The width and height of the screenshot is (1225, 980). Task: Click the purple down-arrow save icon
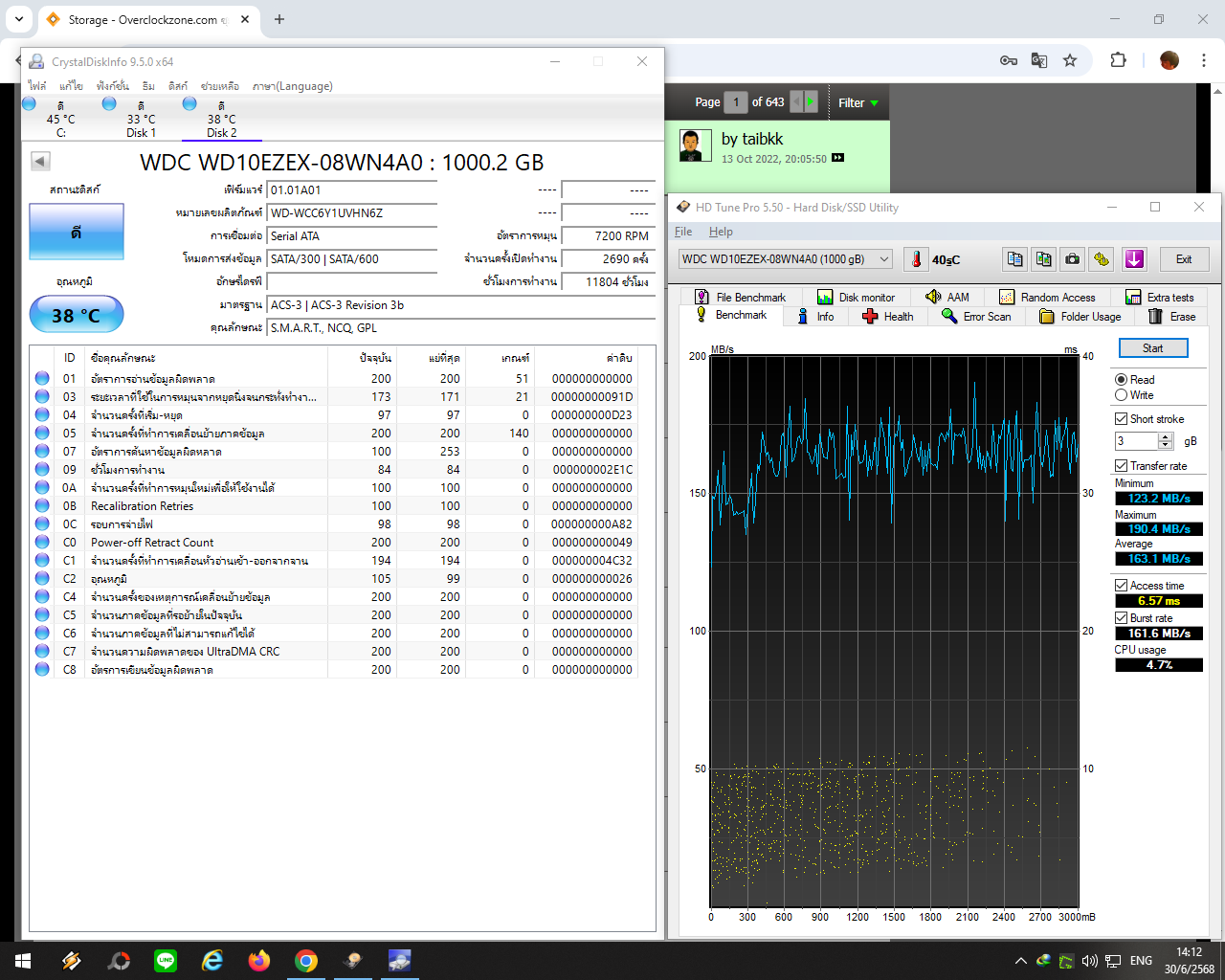pyautogui.click(x=1134, y=259)
